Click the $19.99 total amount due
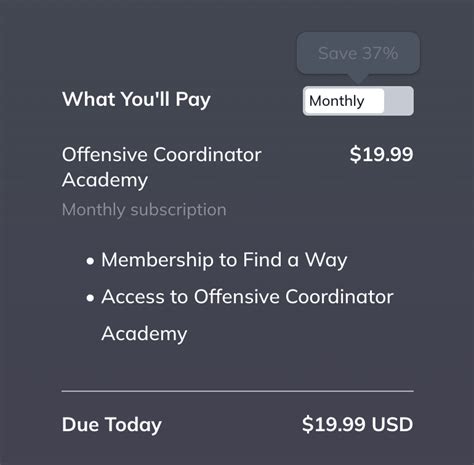Image resolution: width=474 pixels, height=465 pixels. point(333,425)
